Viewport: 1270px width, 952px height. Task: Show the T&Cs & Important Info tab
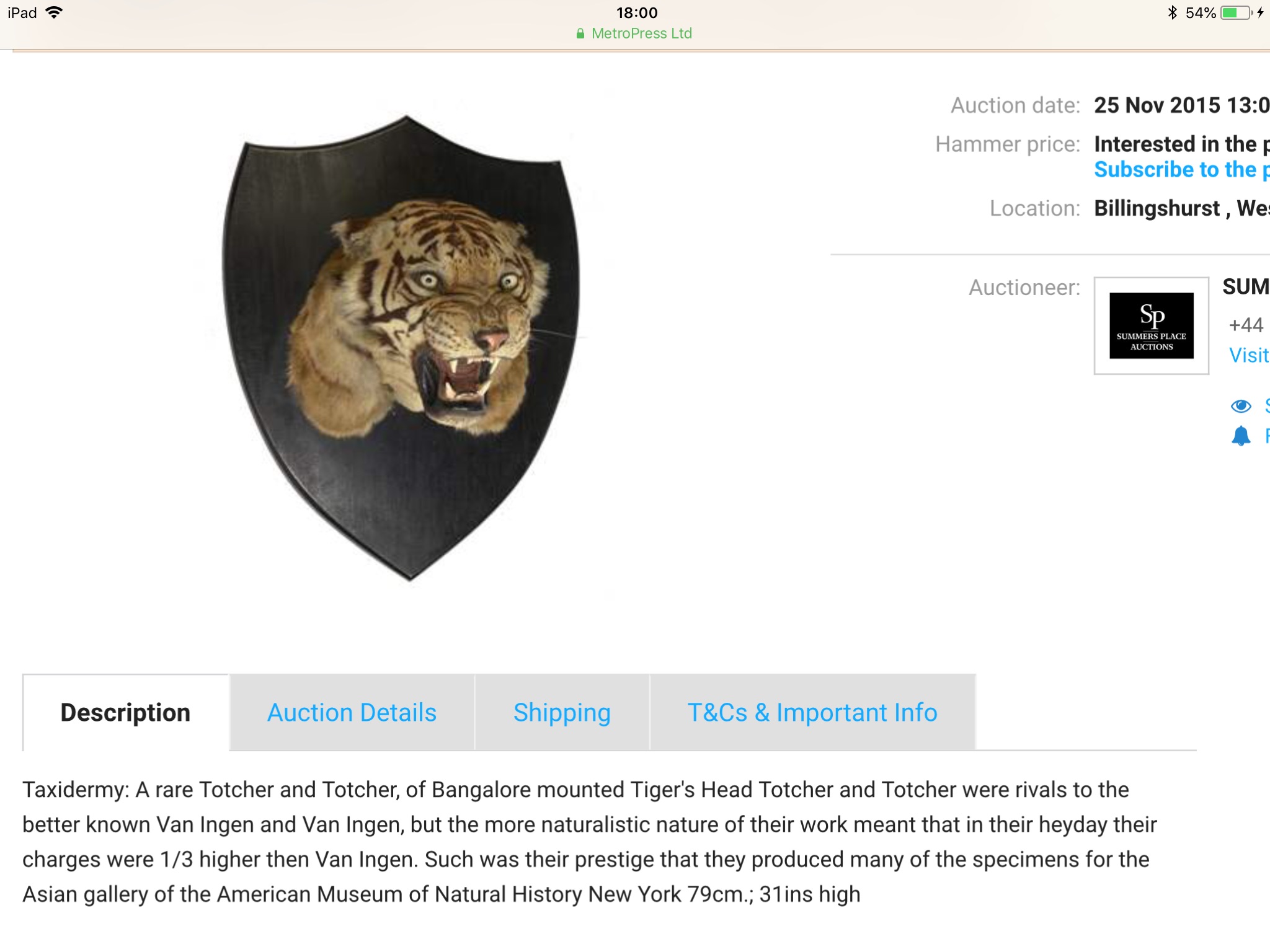coord(812,713)
